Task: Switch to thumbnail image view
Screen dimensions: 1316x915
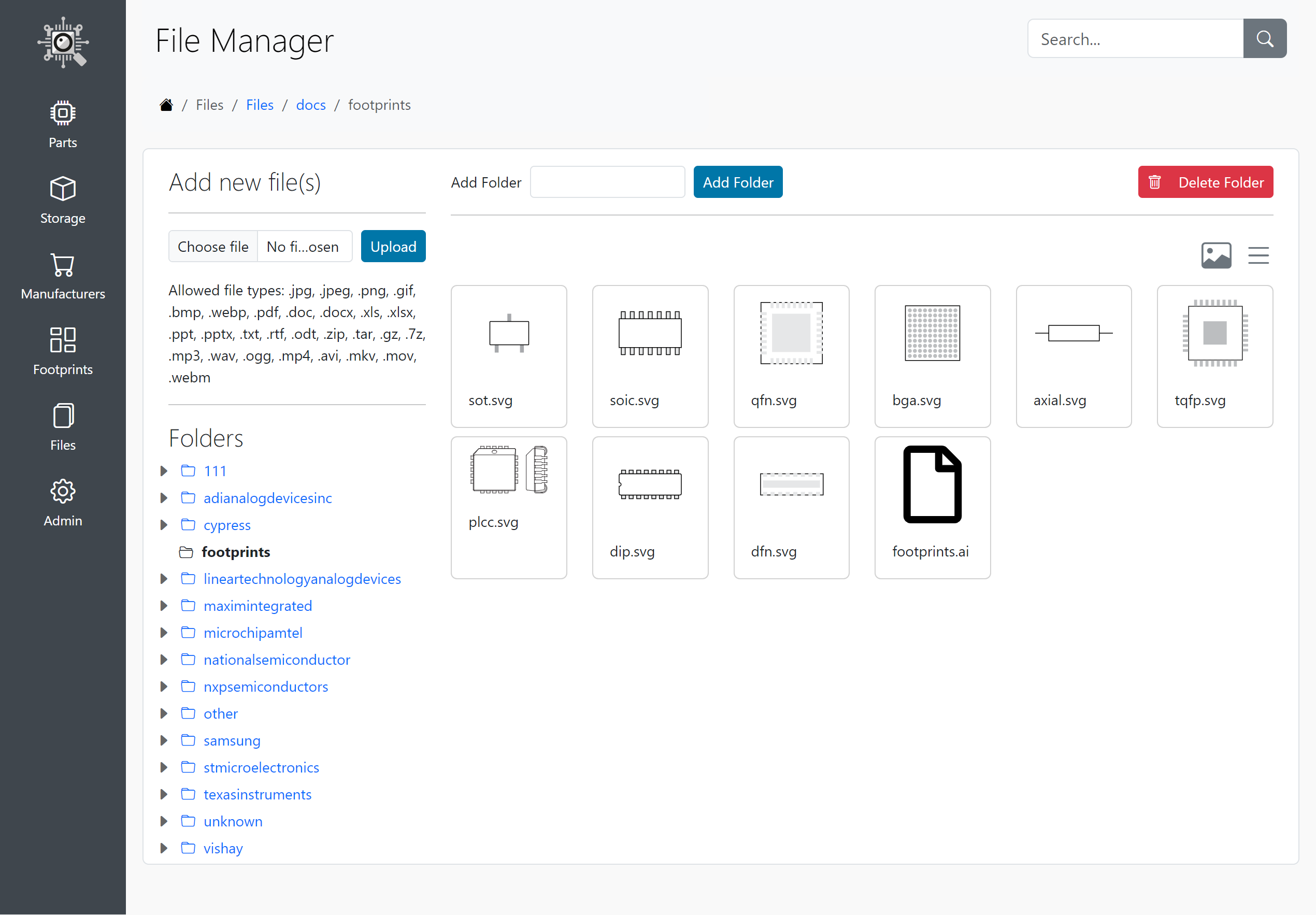Action: (x=1217, y=254)
